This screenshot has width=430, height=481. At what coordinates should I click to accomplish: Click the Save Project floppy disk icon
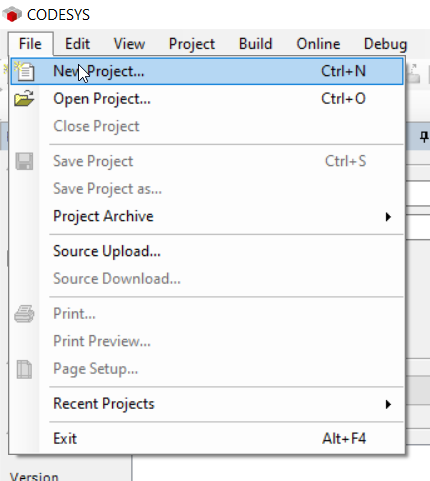click(x=24, y=161)
